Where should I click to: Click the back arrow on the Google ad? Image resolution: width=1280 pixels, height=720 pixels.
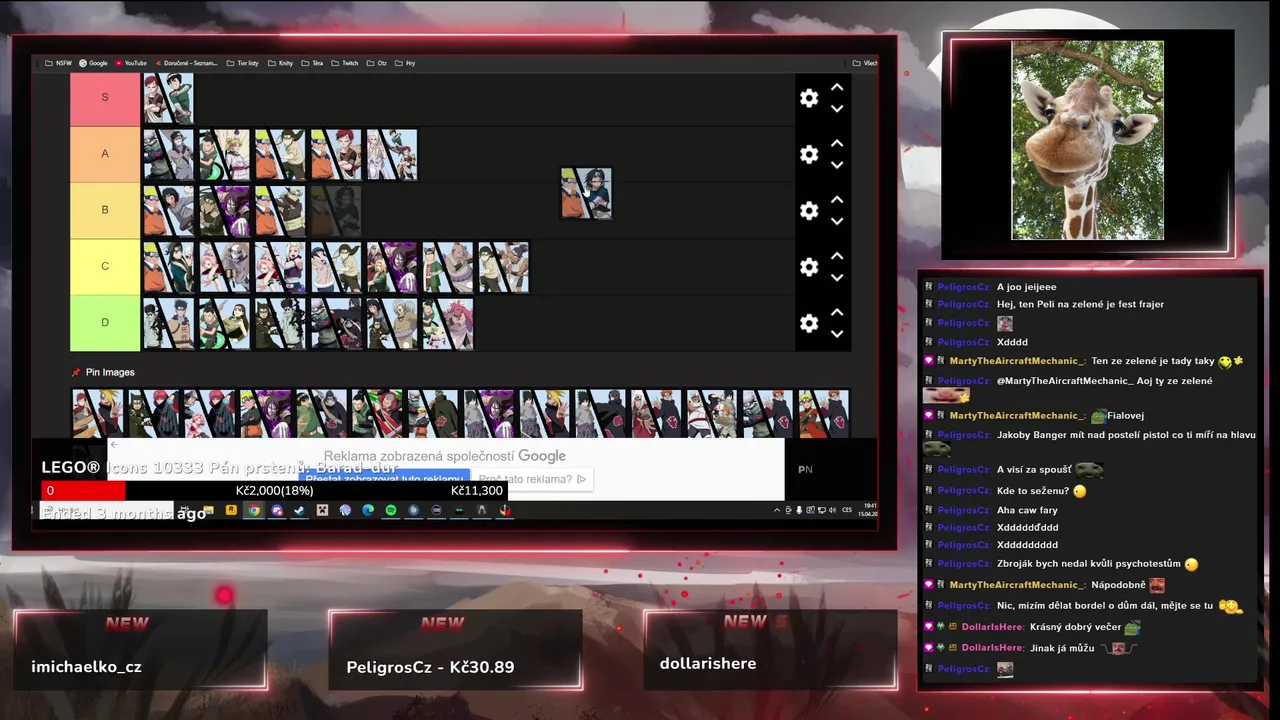click(x=114, y=445)
